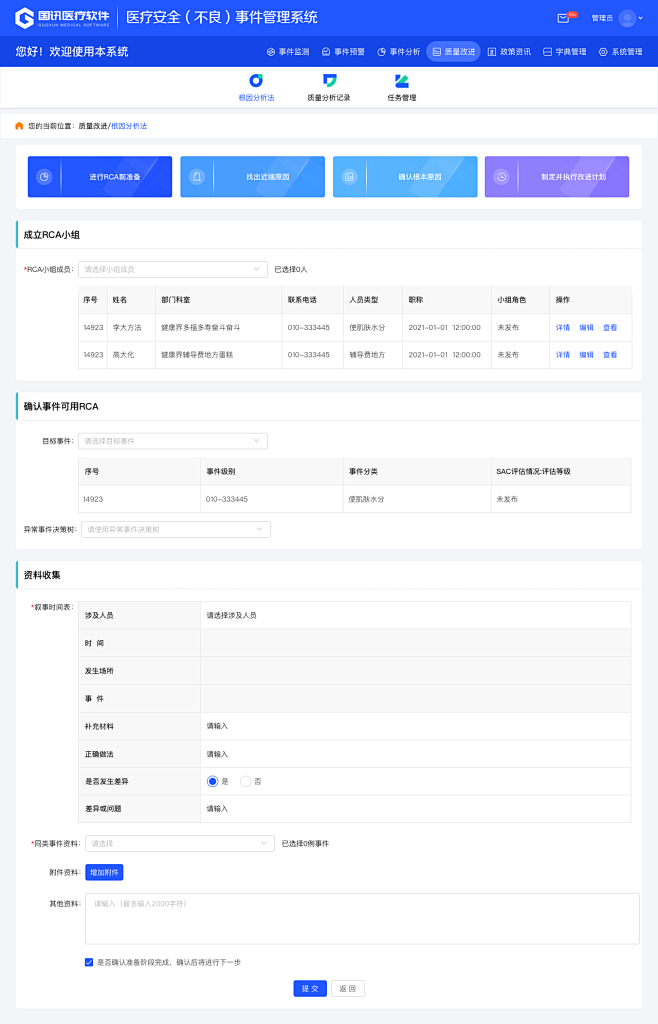Viewport: 658px width, 1024px height.
Task: Select the 否 radio button
Action: tap(246, 781)
